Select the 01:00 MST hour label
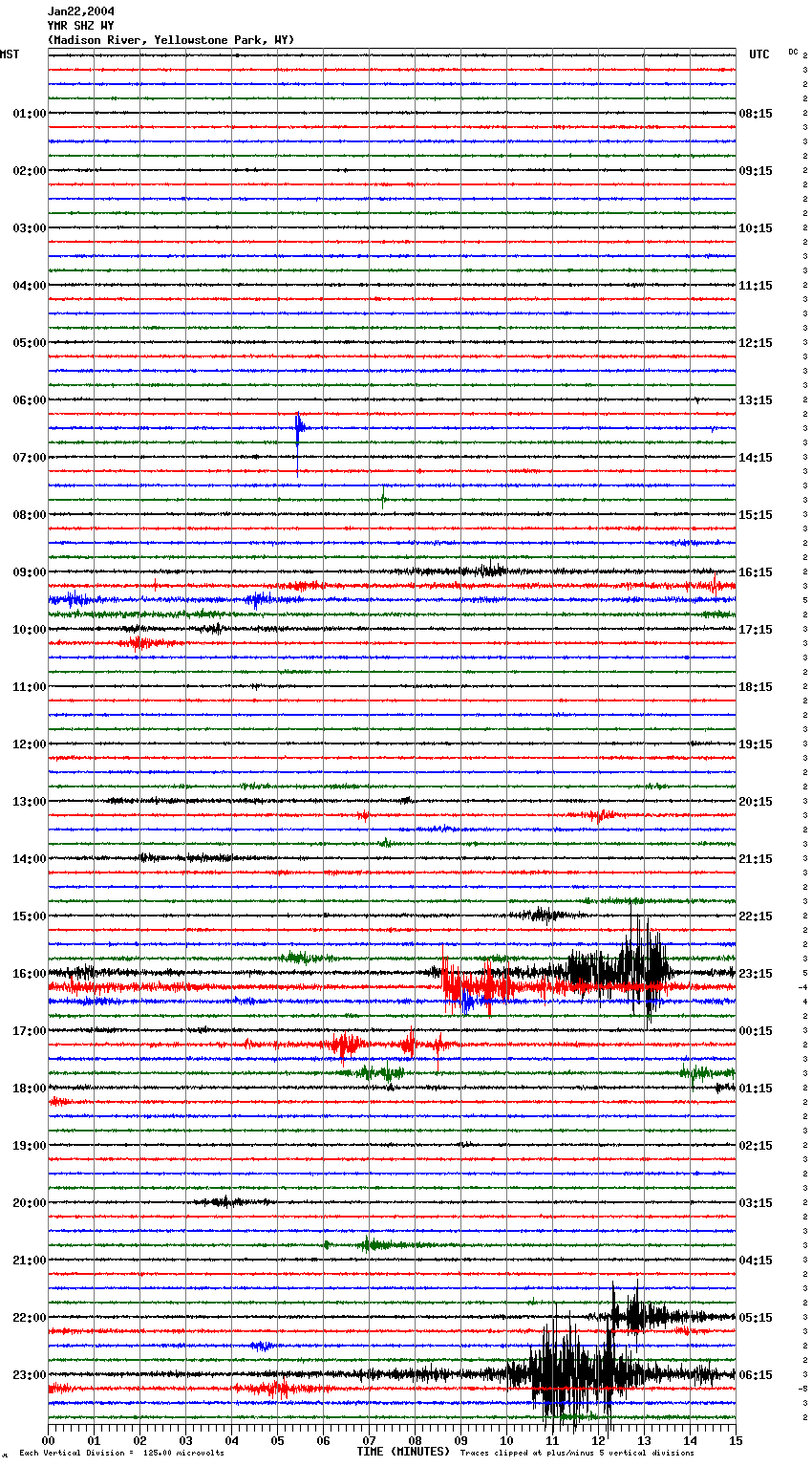 30,114
